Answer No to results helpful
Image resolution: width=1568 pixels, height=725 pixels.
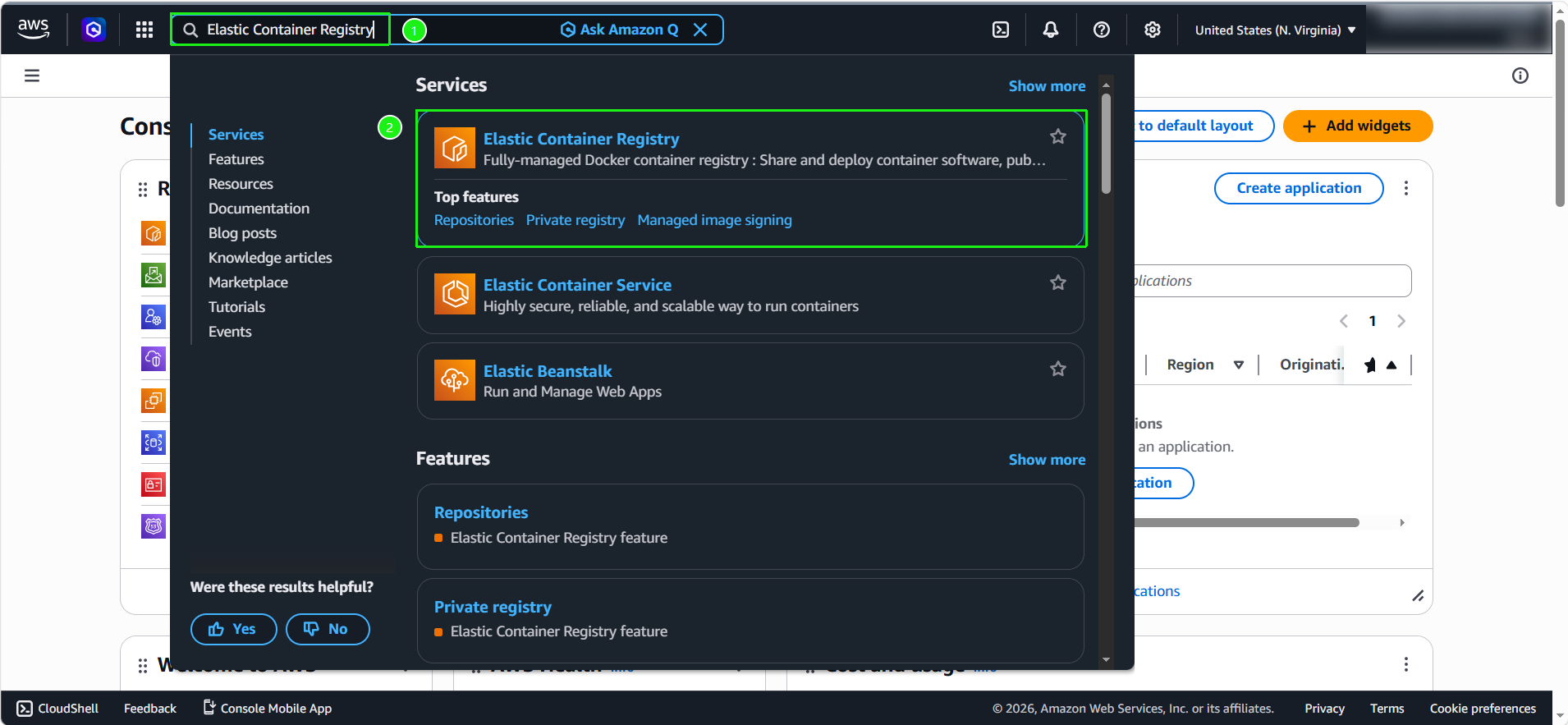pos(328,629)
